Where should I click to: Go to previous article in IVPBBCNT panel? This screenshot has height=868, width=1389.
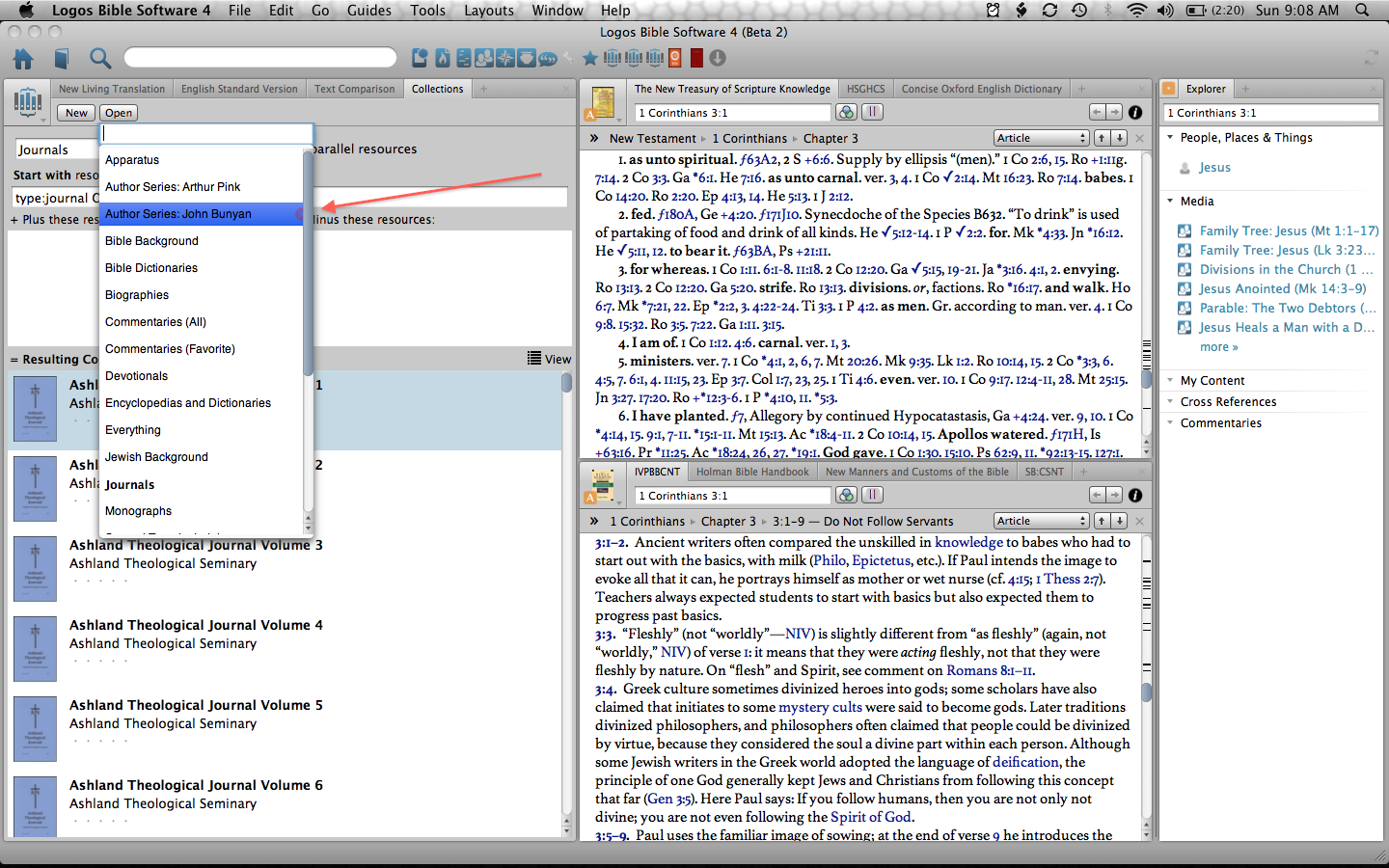pyautogui.click(x=1101, y=521)
